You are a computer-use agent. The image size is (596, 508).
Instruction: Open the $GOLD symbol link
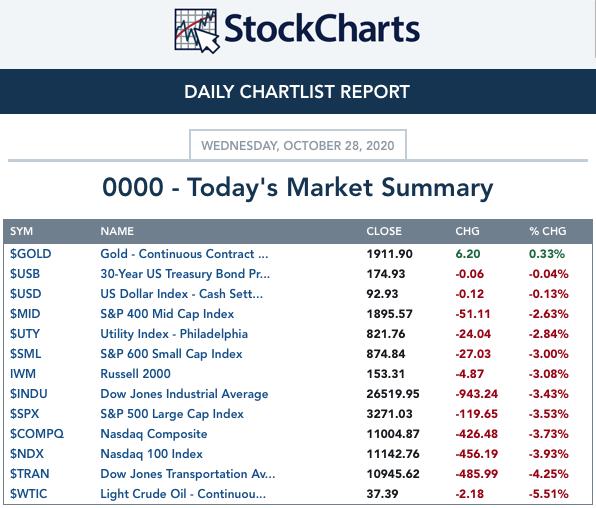point(31,254)
